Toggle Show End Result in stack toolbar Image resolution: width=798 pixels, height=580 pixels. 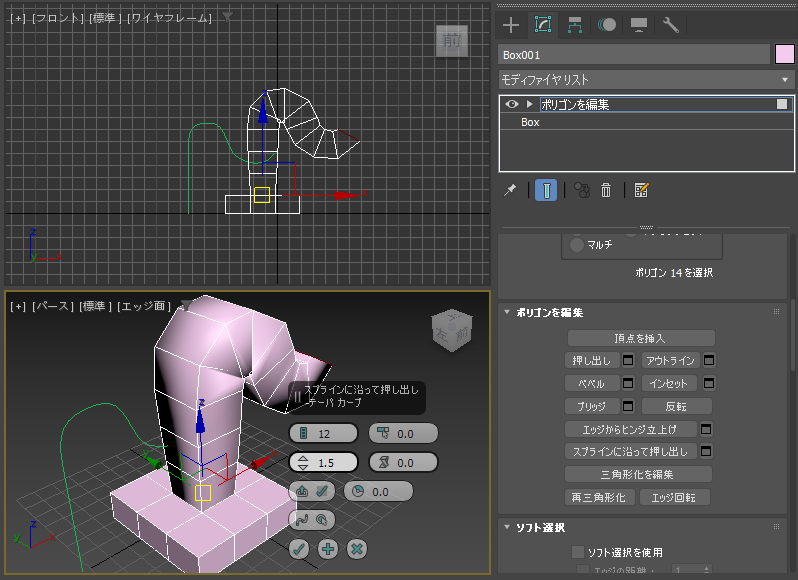click(546, 190)
